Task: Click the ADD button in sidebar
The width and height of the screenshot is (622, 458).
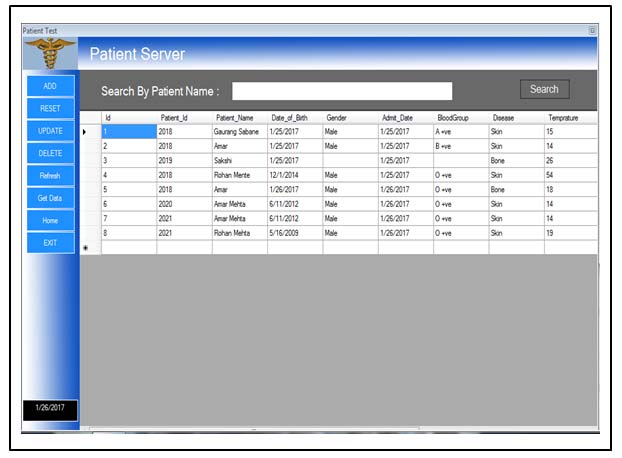Action: click(x=50, y=86)
